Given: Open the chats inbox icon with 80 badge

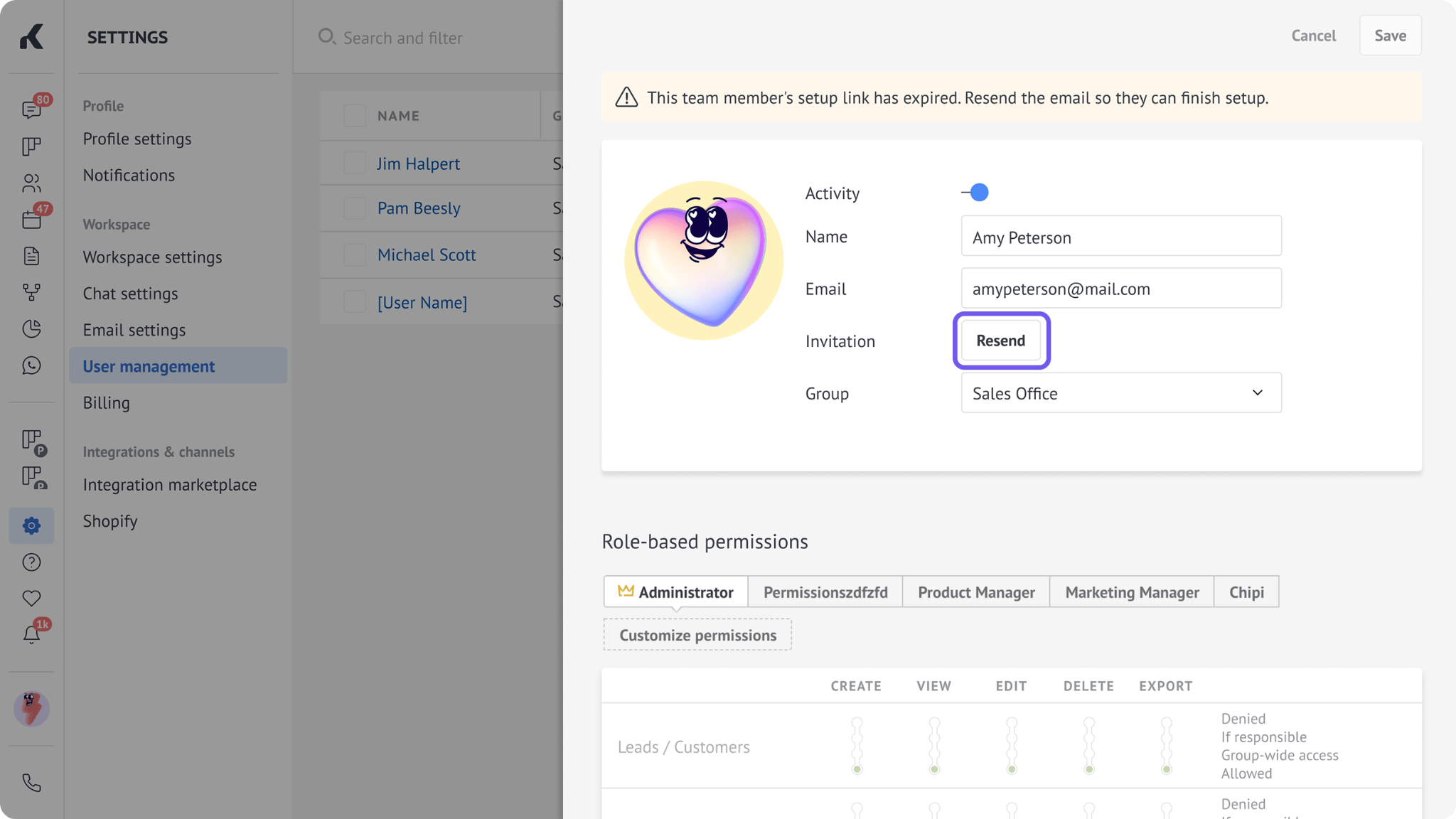Looking at the screenshot, I should click(31, 109).
